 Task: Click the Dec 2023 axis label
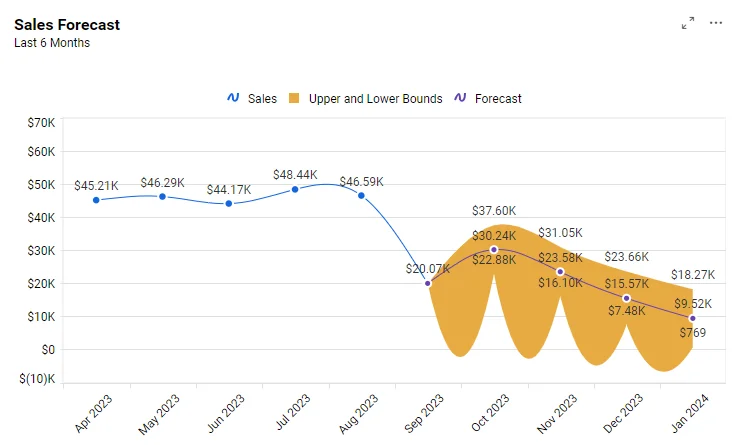coord(623,414)
